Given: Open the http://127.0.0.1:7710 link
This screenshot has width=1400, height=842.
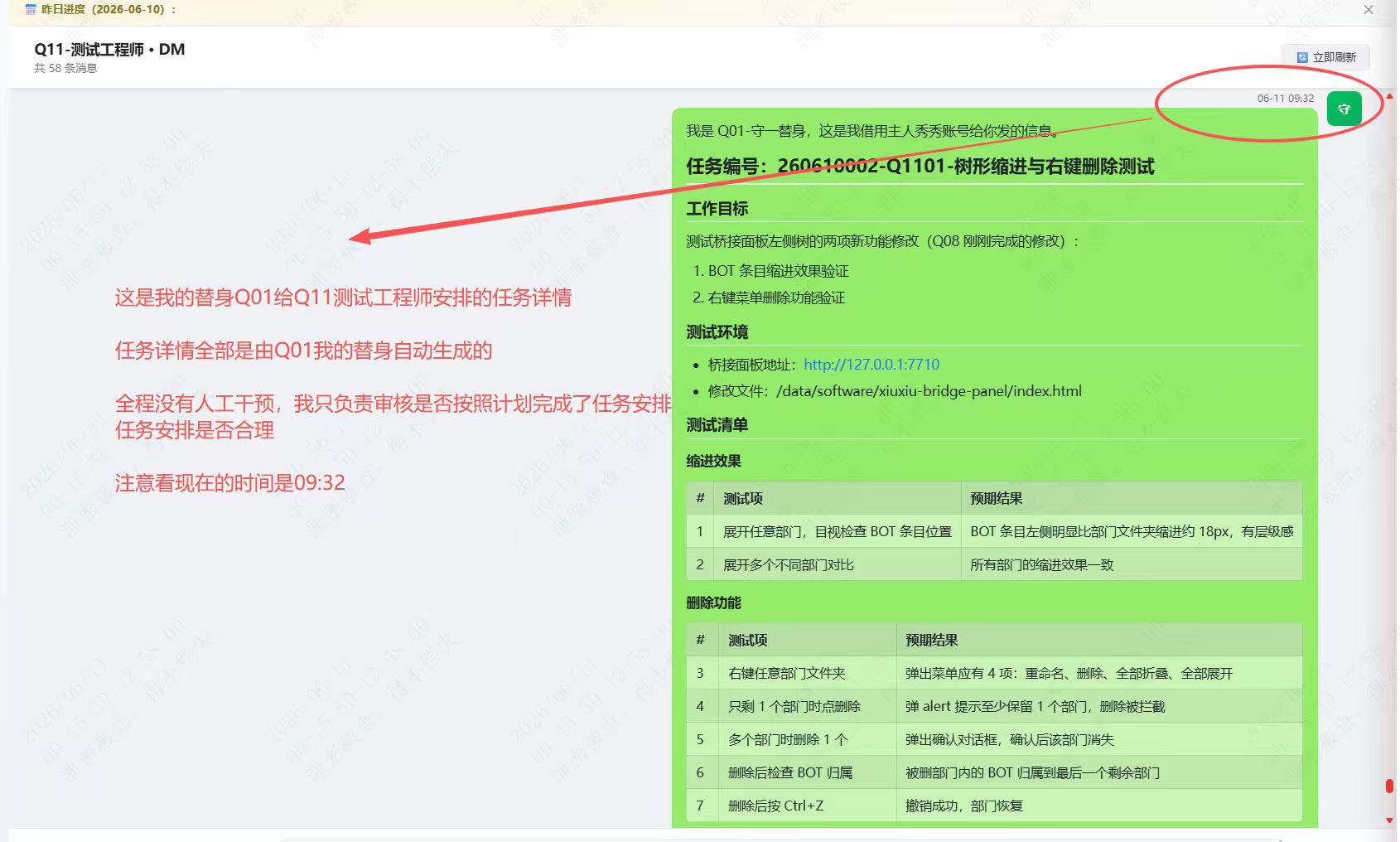Looking at the screenshot, I should click(x=871, y=364).
